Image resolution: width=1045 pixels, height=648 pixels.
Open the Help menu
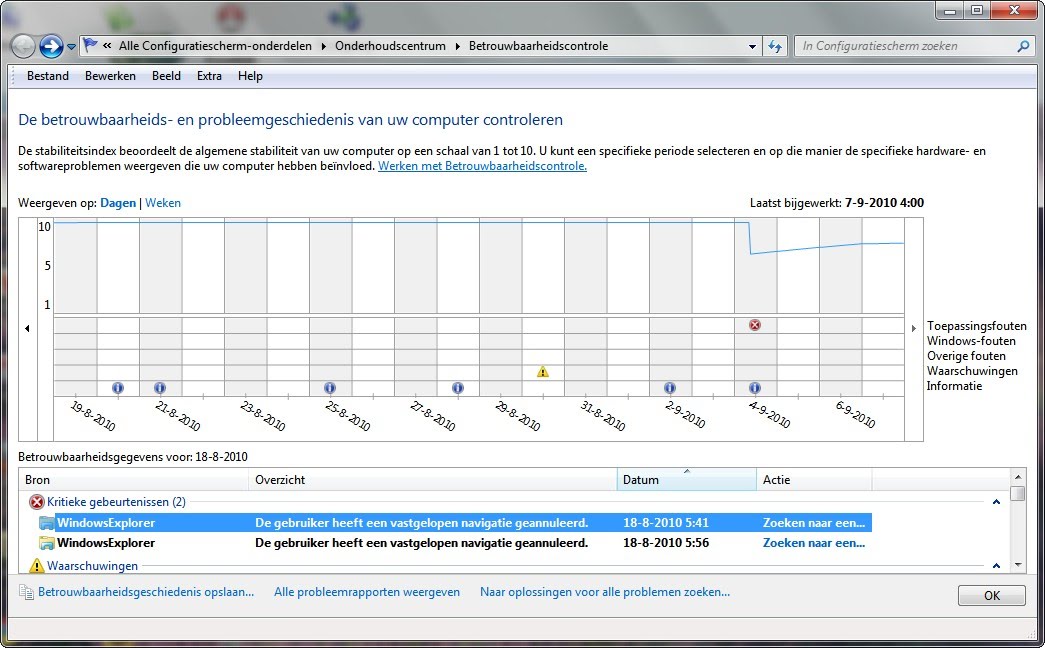[250, 76]
